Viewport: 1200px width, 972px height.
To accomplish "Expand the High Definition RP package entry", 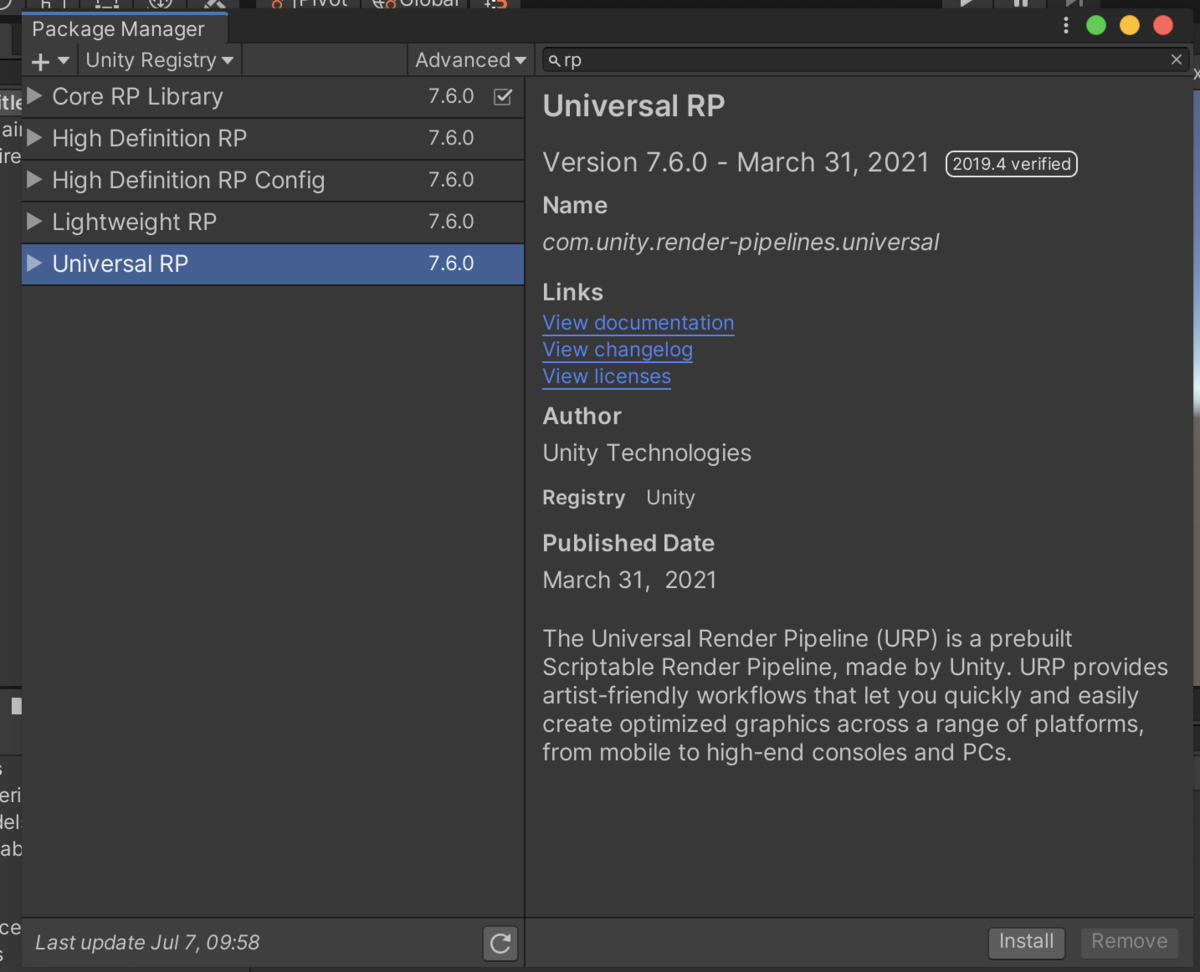I will tap(33, 138).
